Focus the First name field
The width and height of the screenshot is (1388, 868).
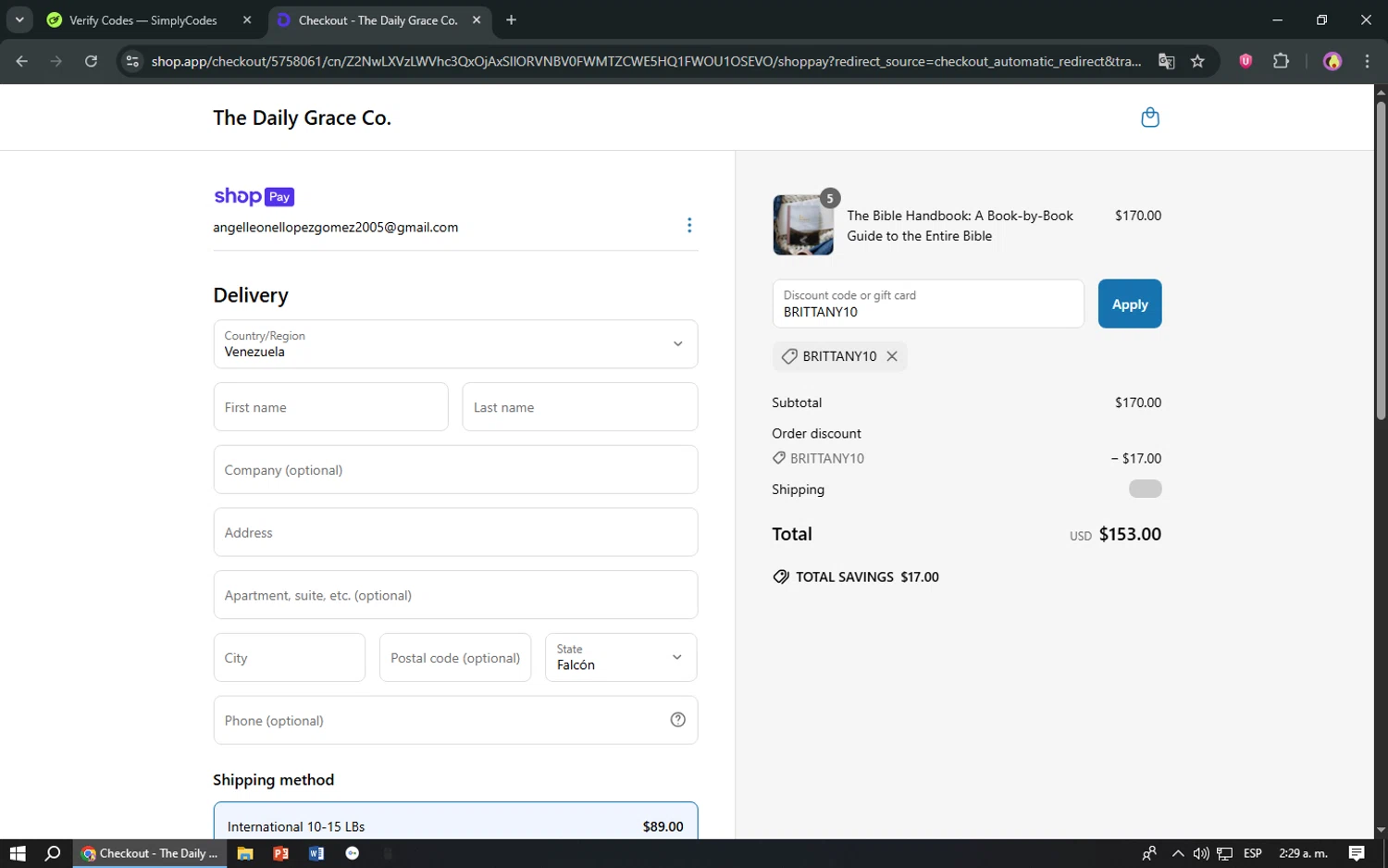pyautogui.click(x=330, y=406)
